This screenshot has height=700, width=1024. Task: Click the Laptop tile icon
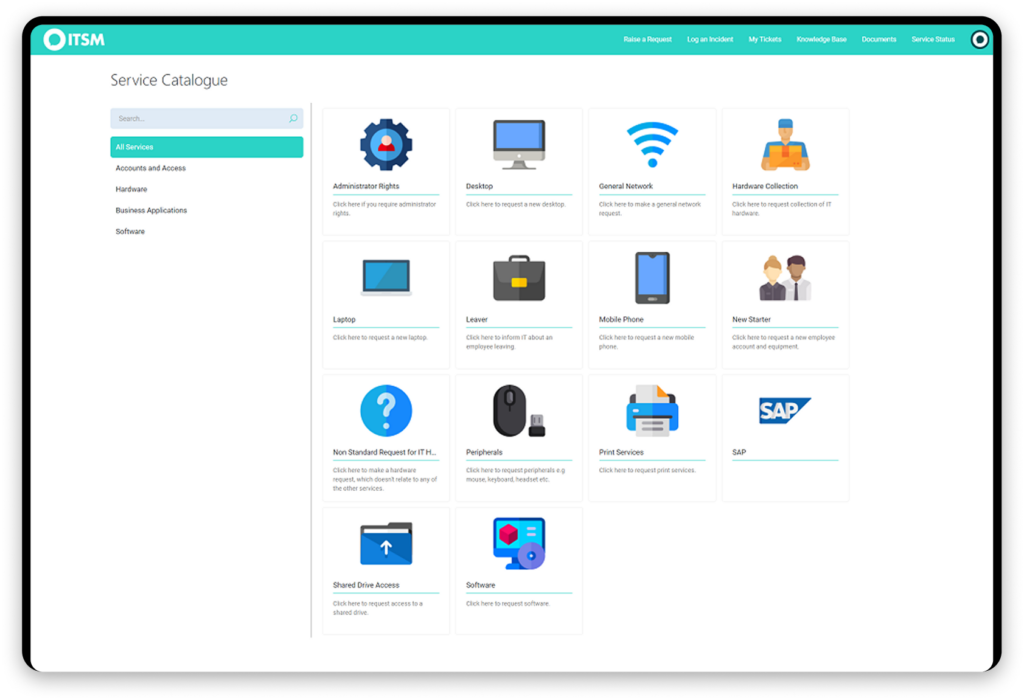pos(386,275)
